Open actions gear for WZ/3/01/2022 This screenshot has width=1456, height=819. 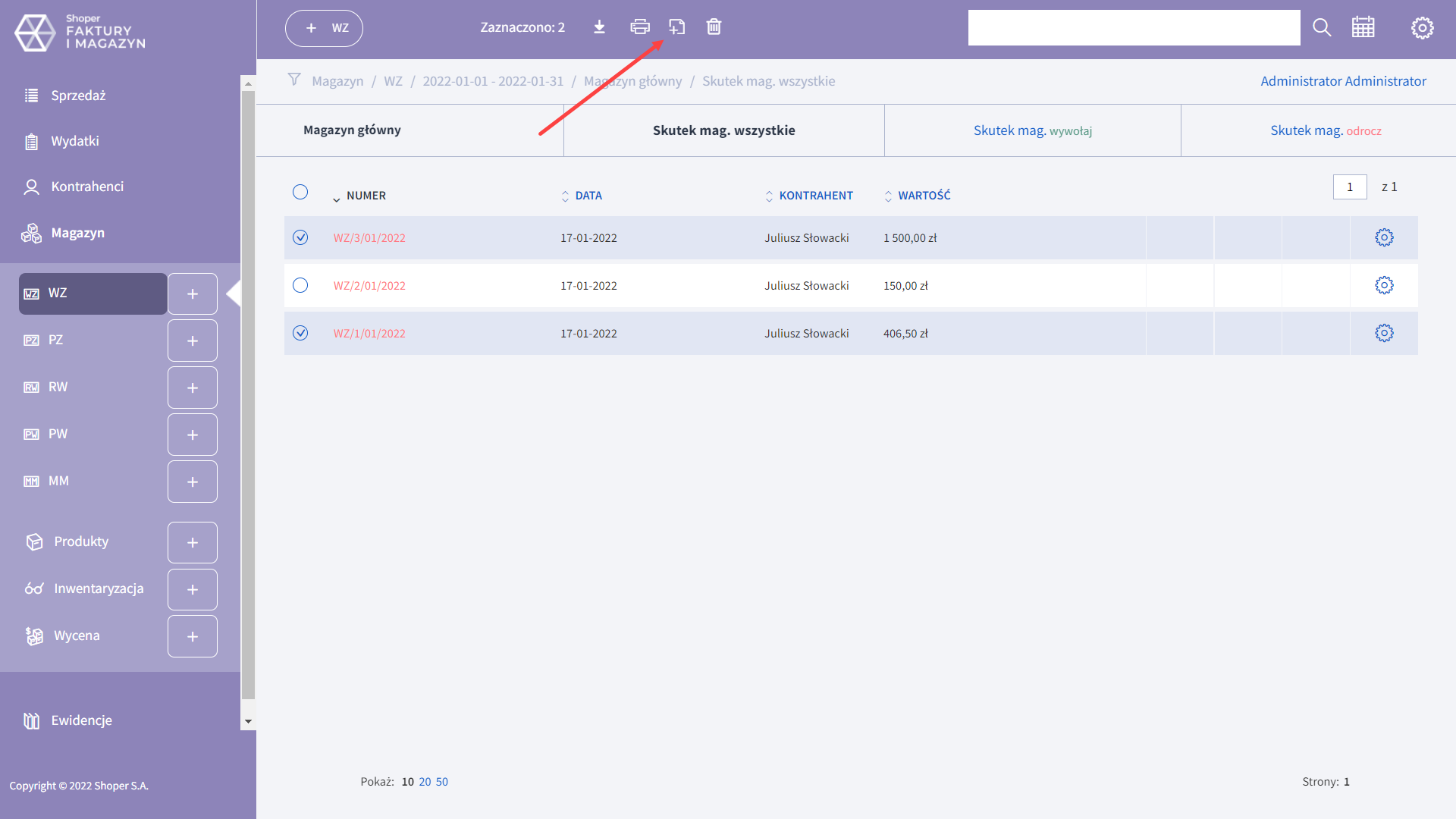click(x=1384, y=237)
